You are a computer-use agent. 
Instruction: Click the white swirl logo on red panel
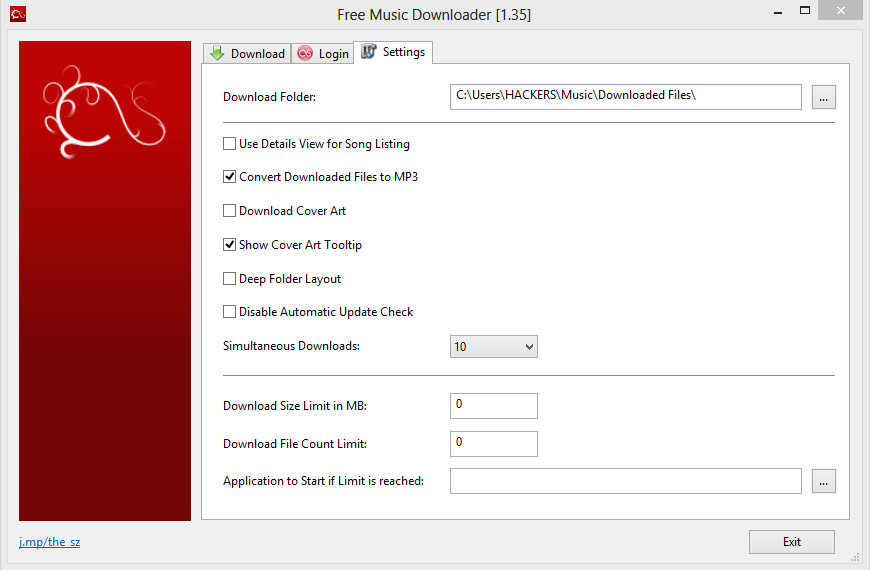pyautogui.click(x=104, y=111)
